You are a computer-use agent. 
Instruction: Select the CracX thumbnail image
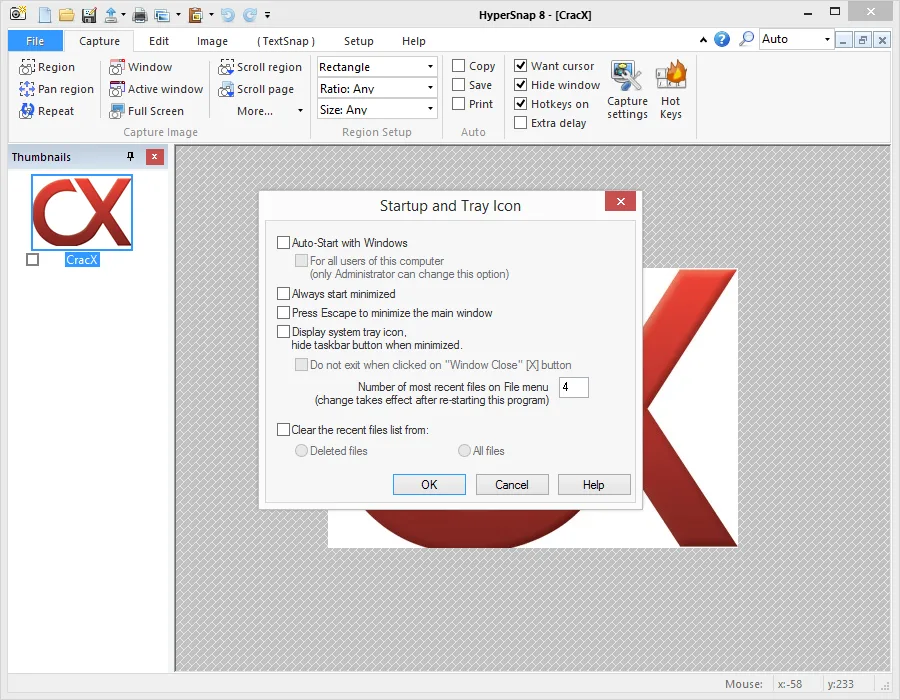[82, 212]
